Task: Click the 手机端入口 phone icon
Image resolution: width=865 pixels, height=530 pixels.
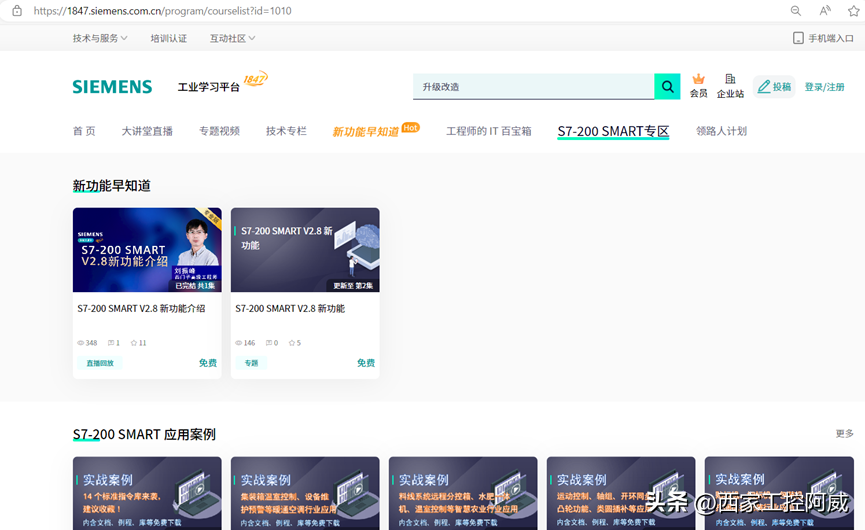Action: (798, 38)
